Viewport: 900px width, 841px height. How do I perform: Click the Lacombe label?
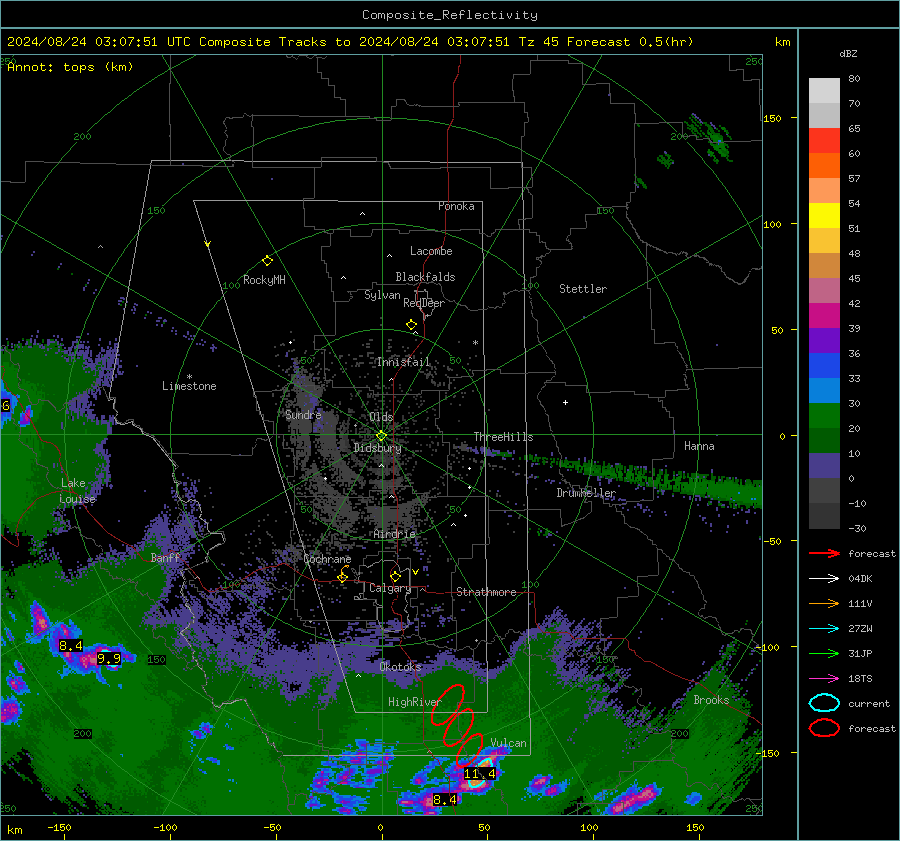point(431,251)
